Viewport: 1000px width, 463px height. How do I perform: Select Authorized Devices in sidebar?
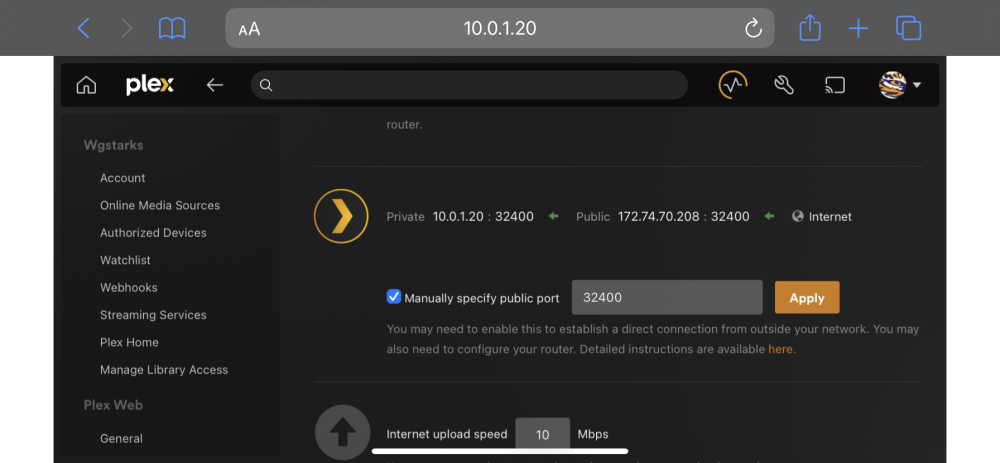[153, 233]
